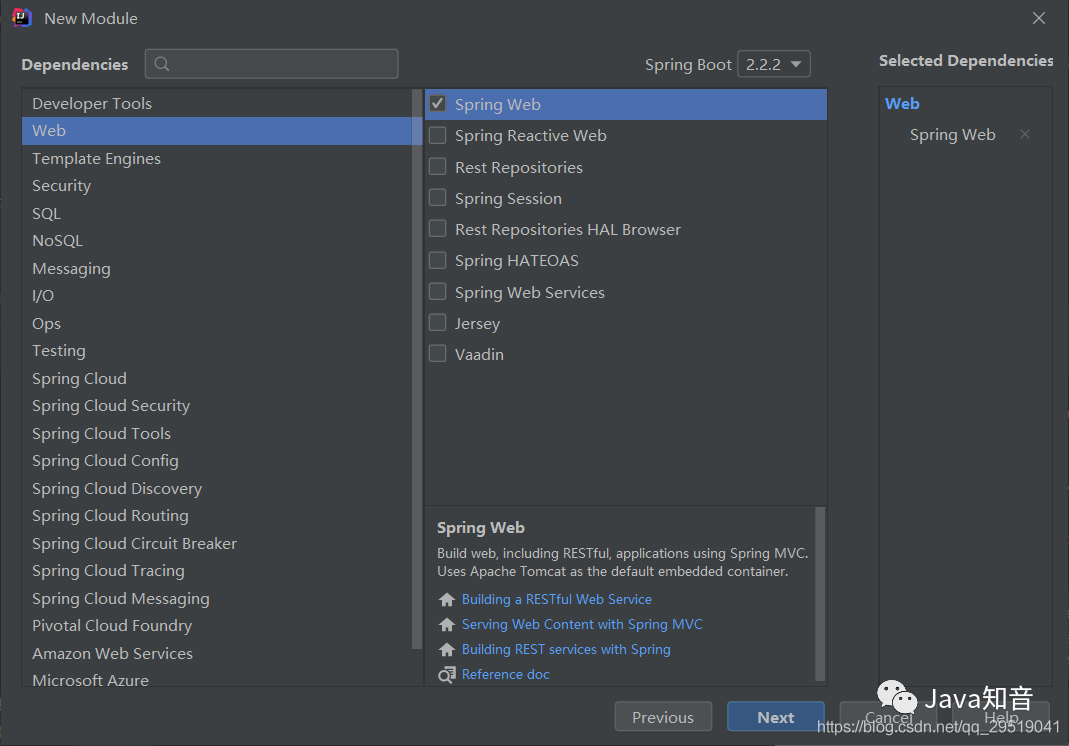Check the Rest Repositories checkbox
The width and height of the screenshot is (1069, 746).
(x=438, y=166)
